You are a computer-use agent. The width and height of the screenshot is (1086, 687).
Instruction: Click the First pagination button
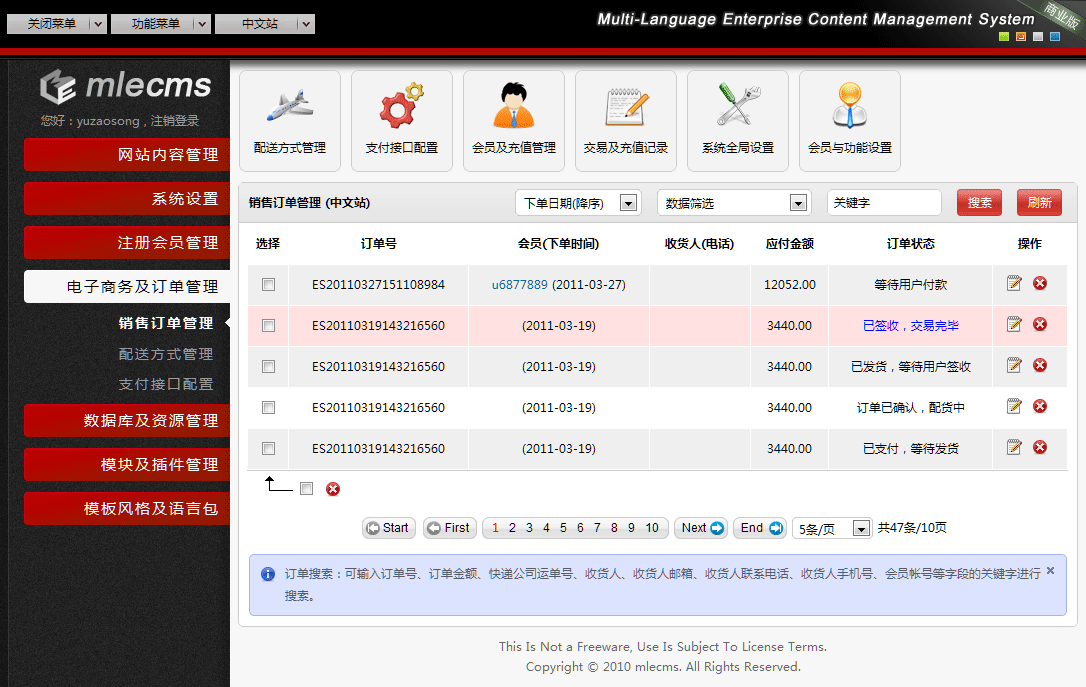tap(449, 528)
